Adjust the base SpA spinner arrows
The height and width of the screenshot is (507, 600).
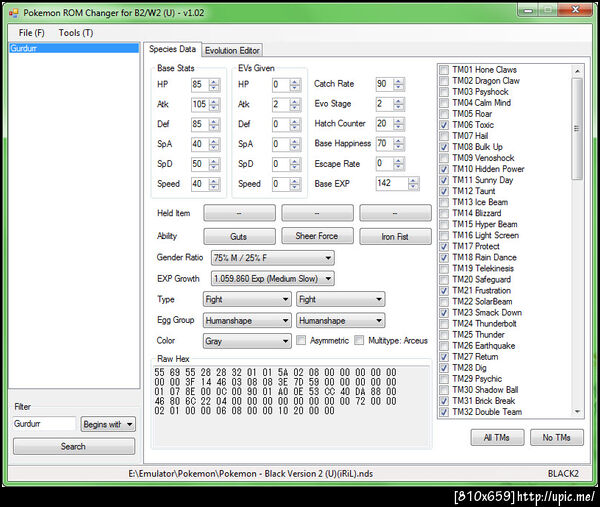[215, 144]
